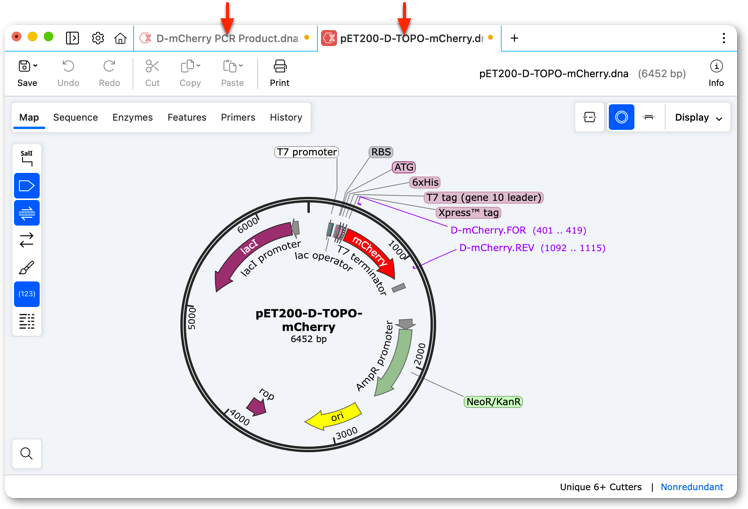The width and height of the screenshot is (748, 509).
Task: Select the circular map view
Action: [621, 117]
